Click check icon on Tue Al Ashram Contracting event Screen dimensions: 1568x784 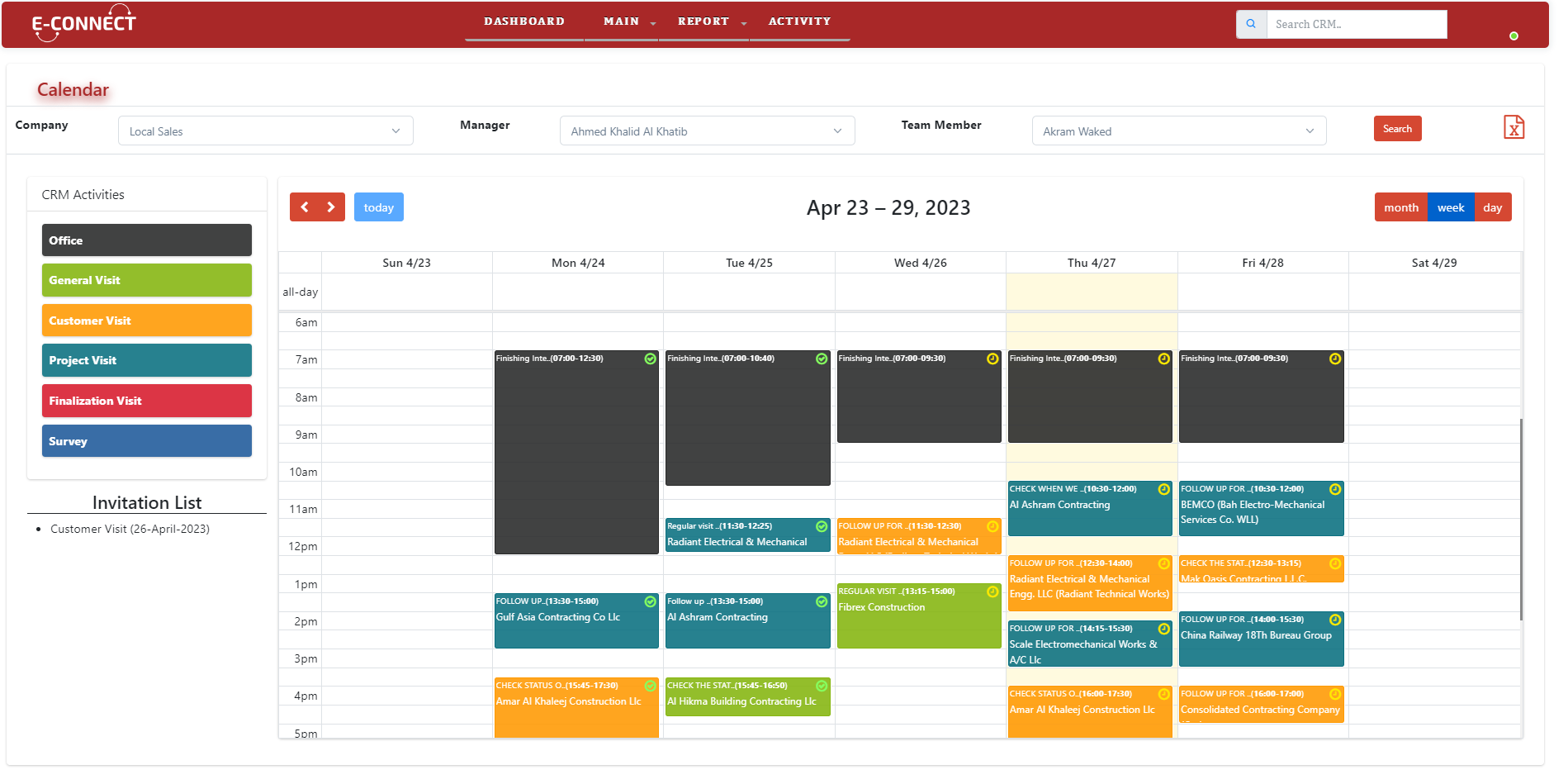click(822, 601)
